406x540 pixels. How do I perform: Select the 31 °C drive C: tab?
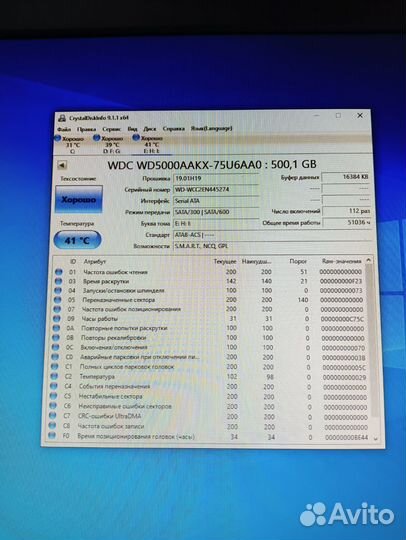point(72,145)
